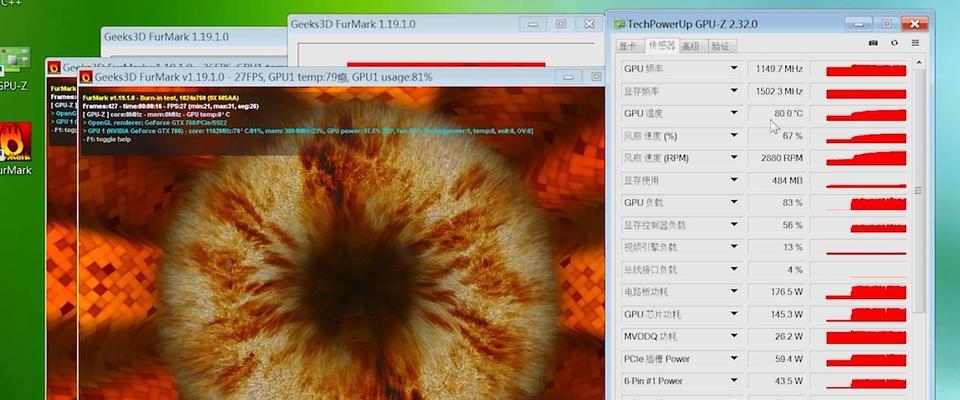Go to the 验证 tab in GPU-Z
This screenshot has height=400, width=960.
click(721, 46)
